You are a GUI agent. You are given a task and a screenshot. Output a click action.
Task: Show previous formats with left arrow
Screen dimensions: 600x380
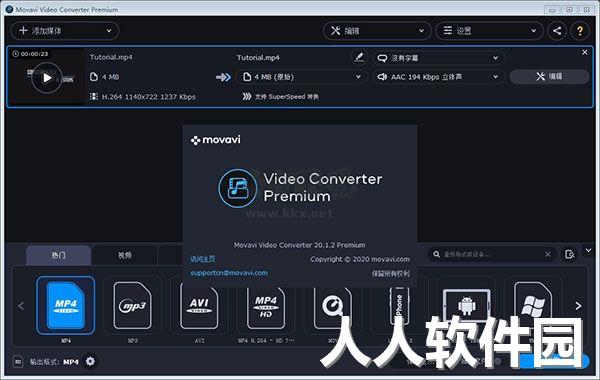coord(21,306)
